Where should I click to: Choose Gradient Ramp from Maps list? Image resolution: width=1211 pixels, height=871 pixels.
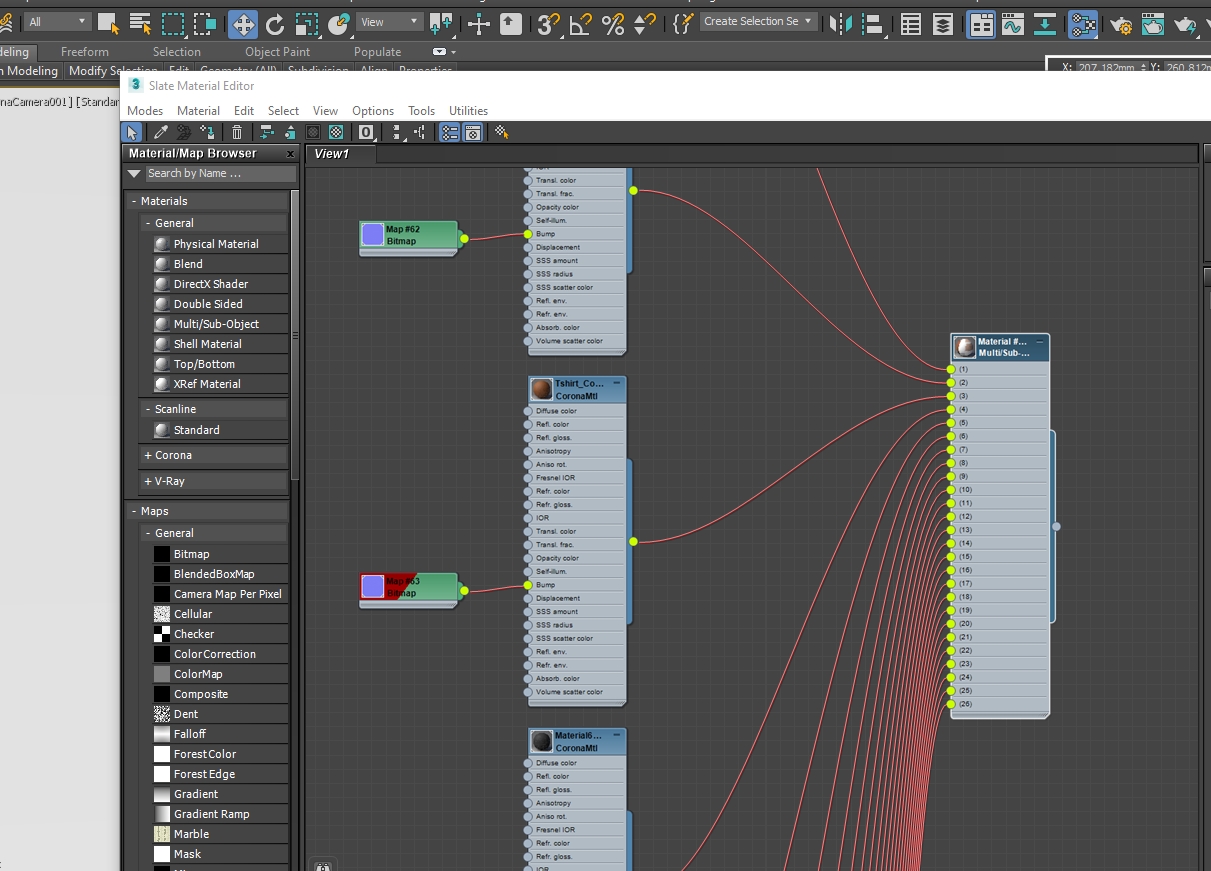(x=211, y=814)
